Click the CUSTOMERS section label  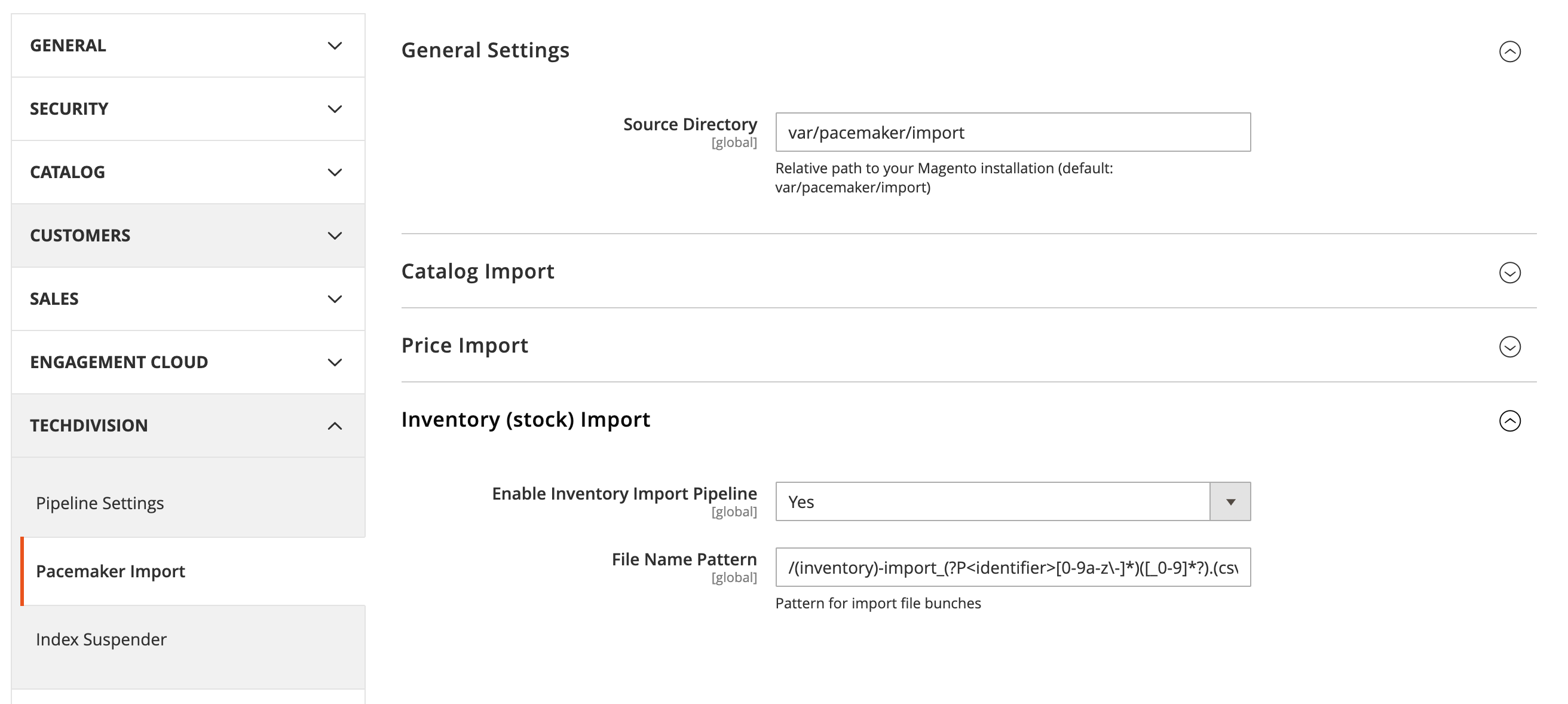click(79, 235)
